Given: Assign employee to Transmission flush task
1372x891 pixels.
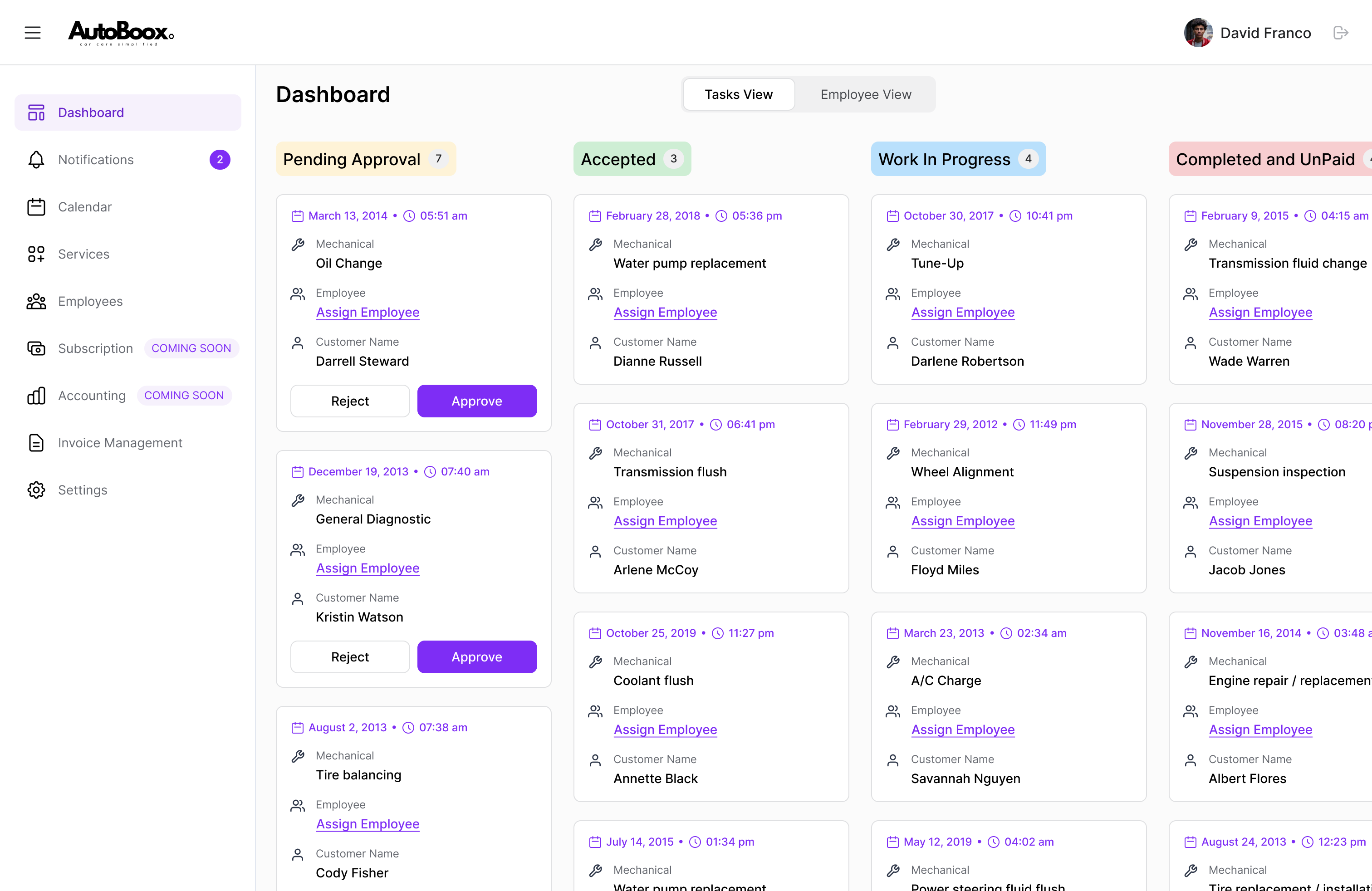Looking at the screenshot, I should (665, 521).
